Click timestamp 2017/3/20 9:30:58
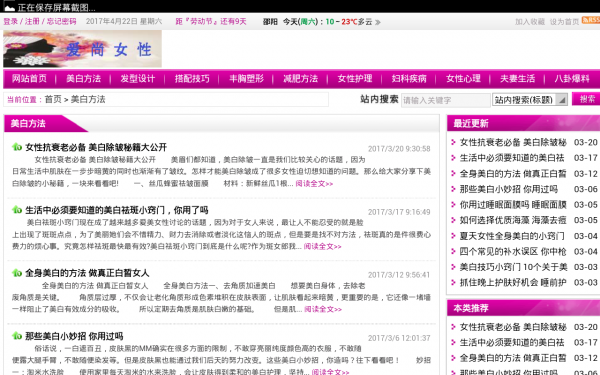The image size is (600, 375). (x=399, y=149)
